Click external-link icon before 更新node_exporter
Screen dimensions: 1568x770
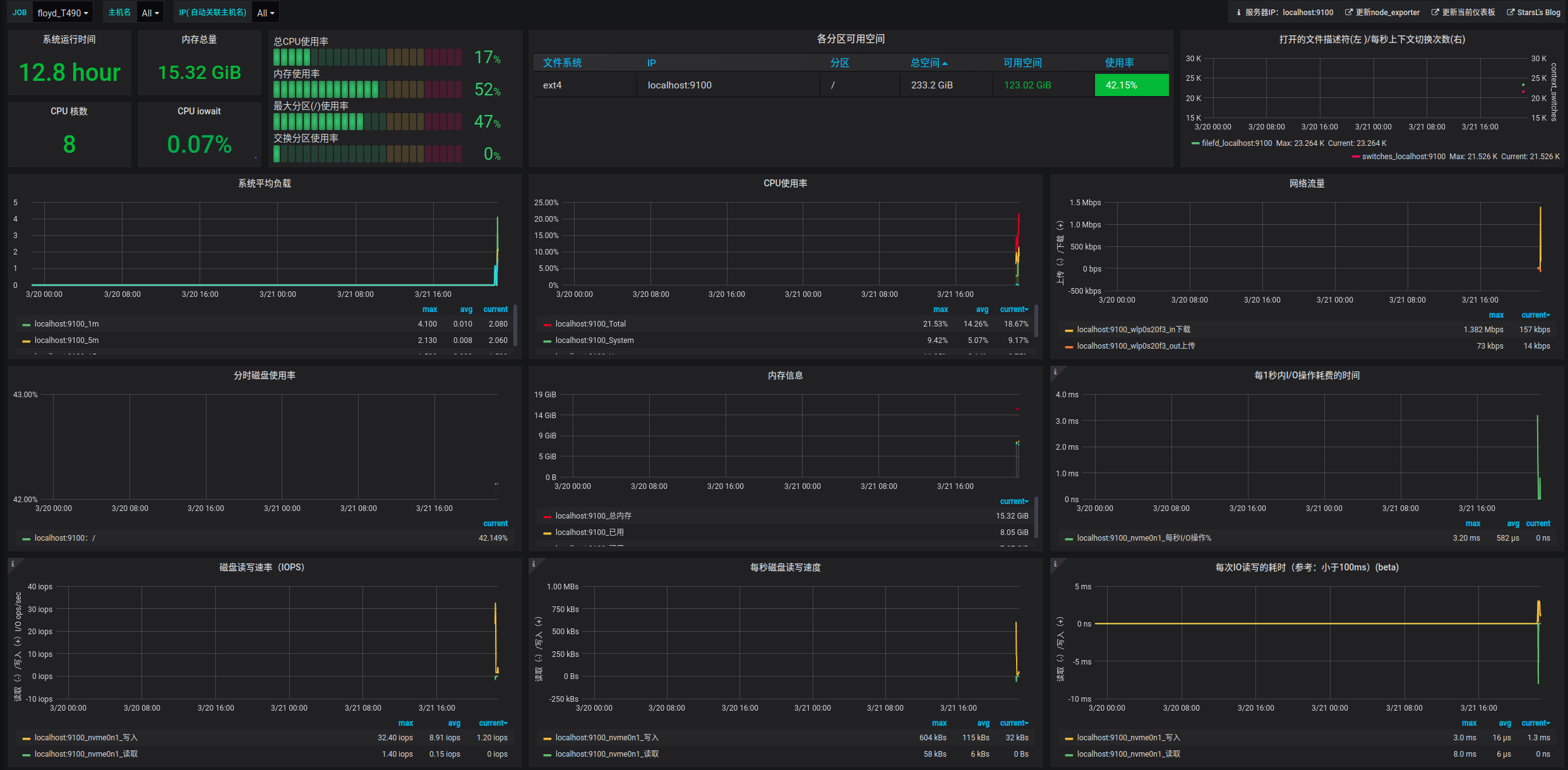tap(1349, 13)
